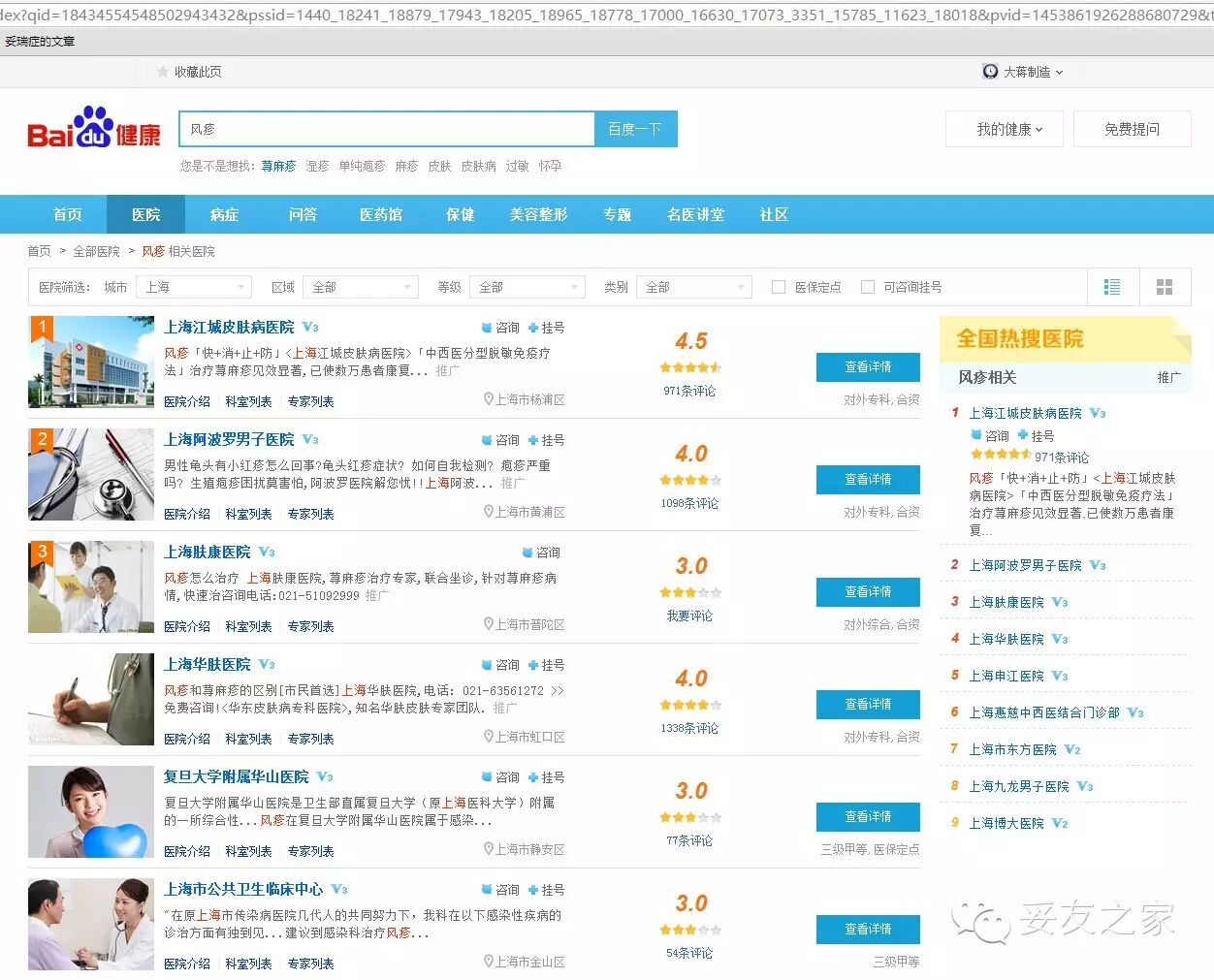Click location pin for 上海市黄浦区

click(x=489, y=512)
